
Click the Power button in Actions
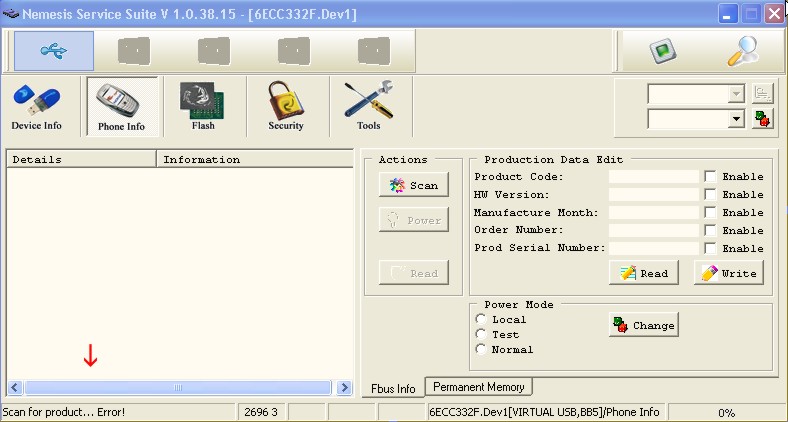click(414, 220)
